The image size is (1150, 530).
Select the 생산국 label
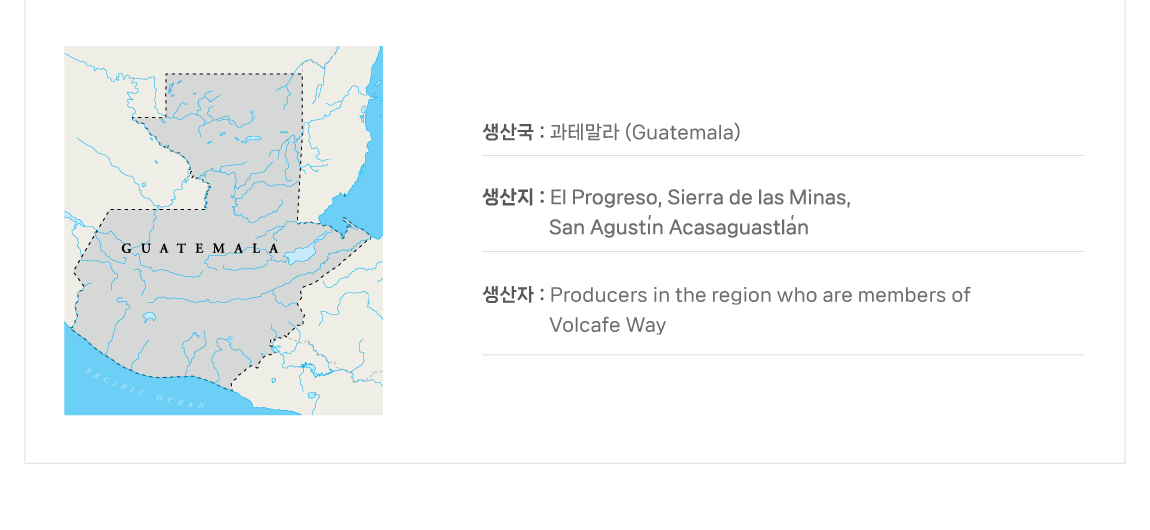point(507,132)
